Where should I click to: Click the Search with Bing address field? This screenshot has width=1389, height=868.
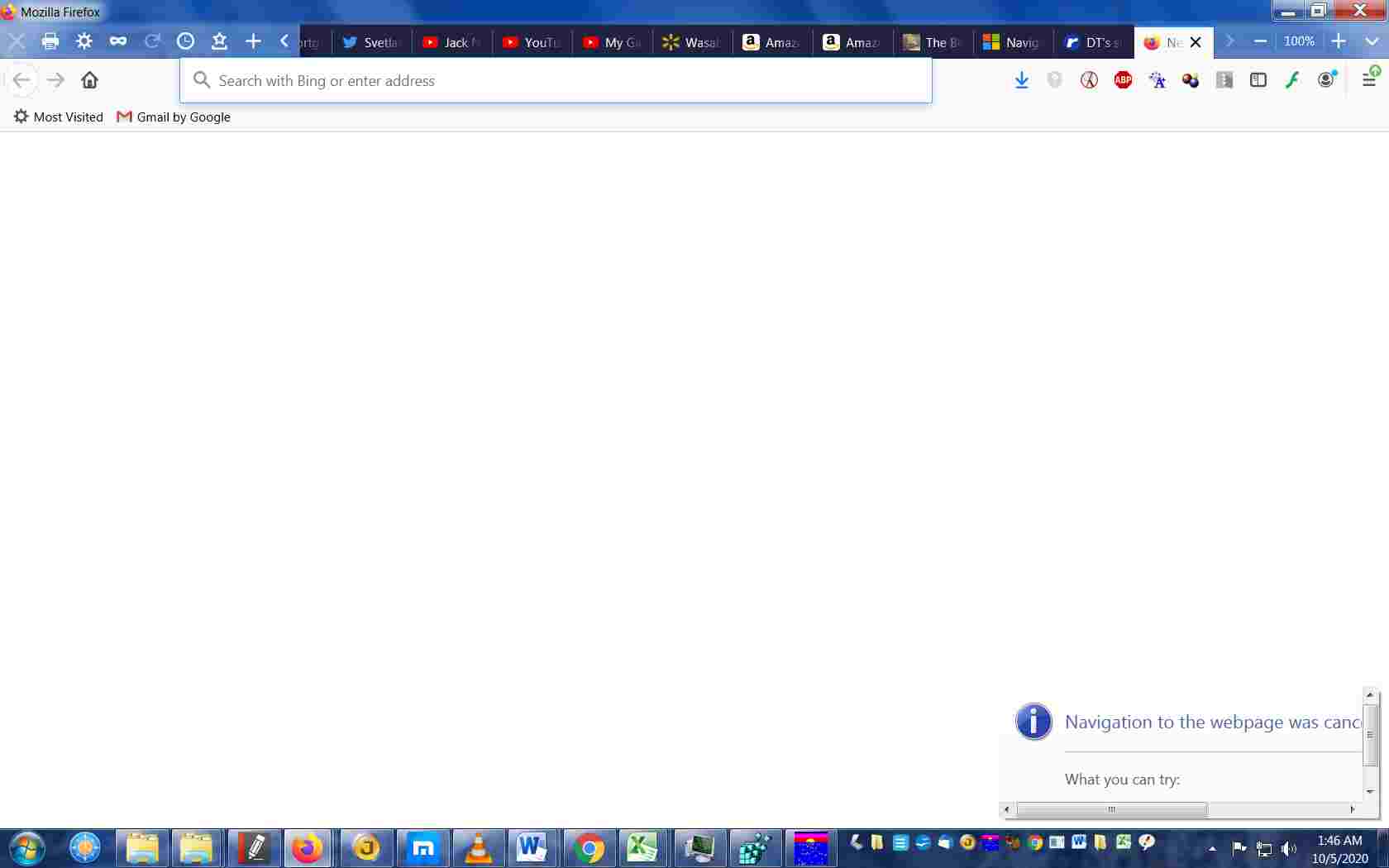[x=556, y=80]
